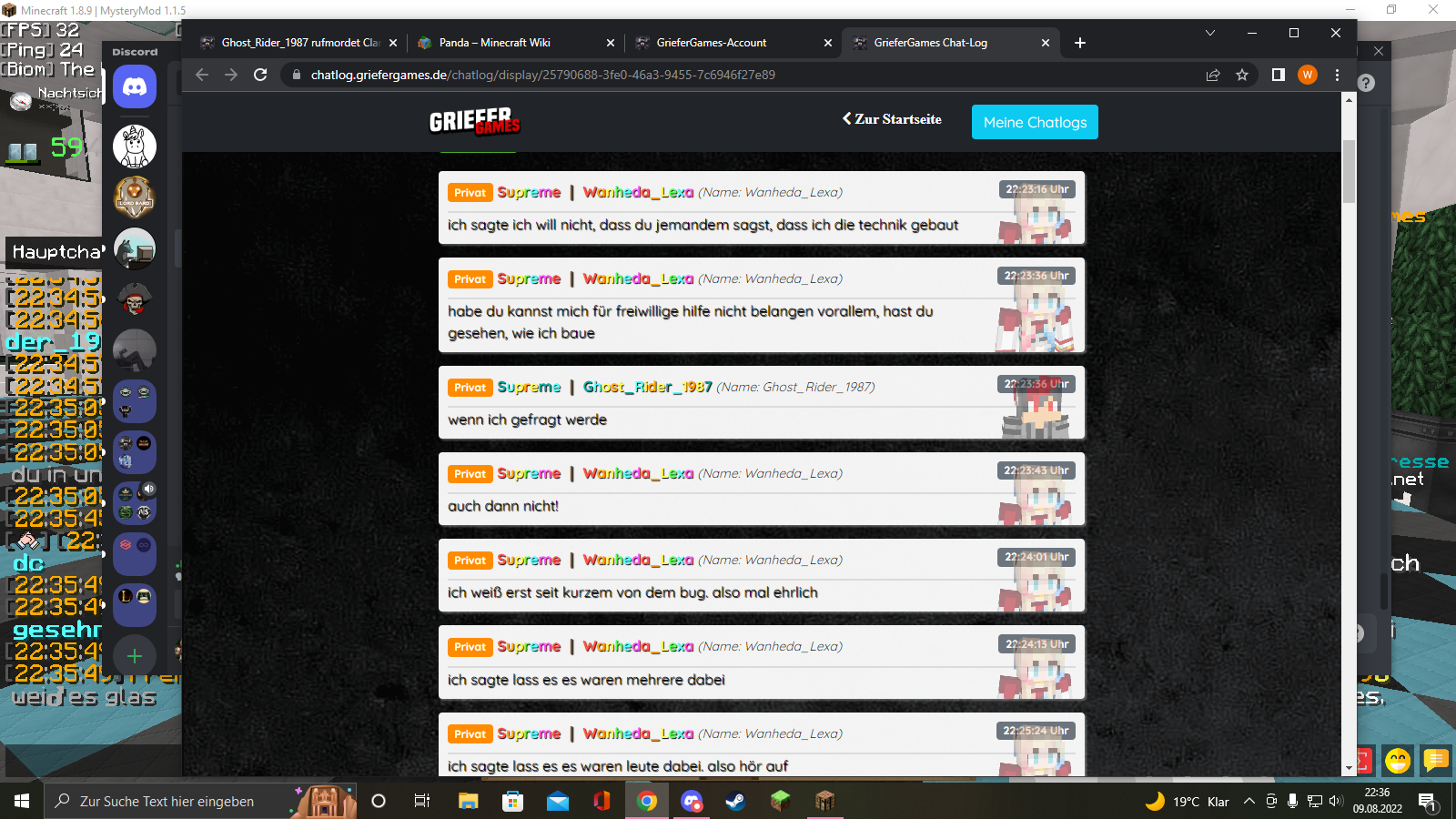
Task: Show hidden system tray icons
Action: (1249, 801)
